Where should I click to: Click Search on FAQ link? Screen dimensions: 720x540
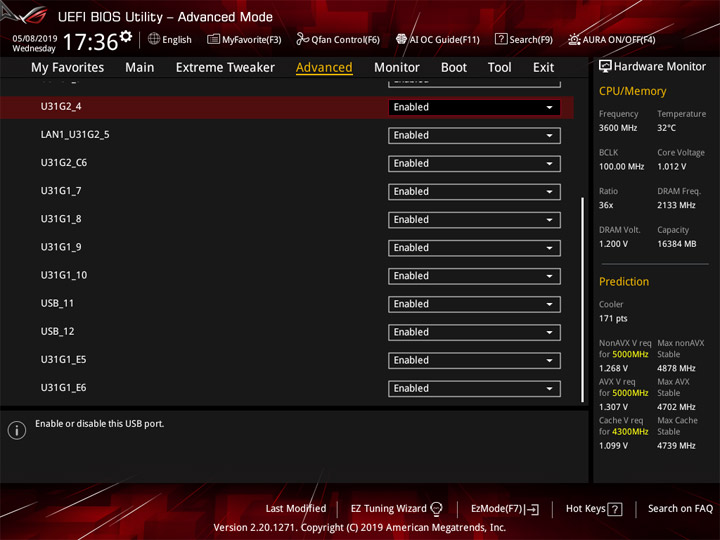tap(680, 509)
